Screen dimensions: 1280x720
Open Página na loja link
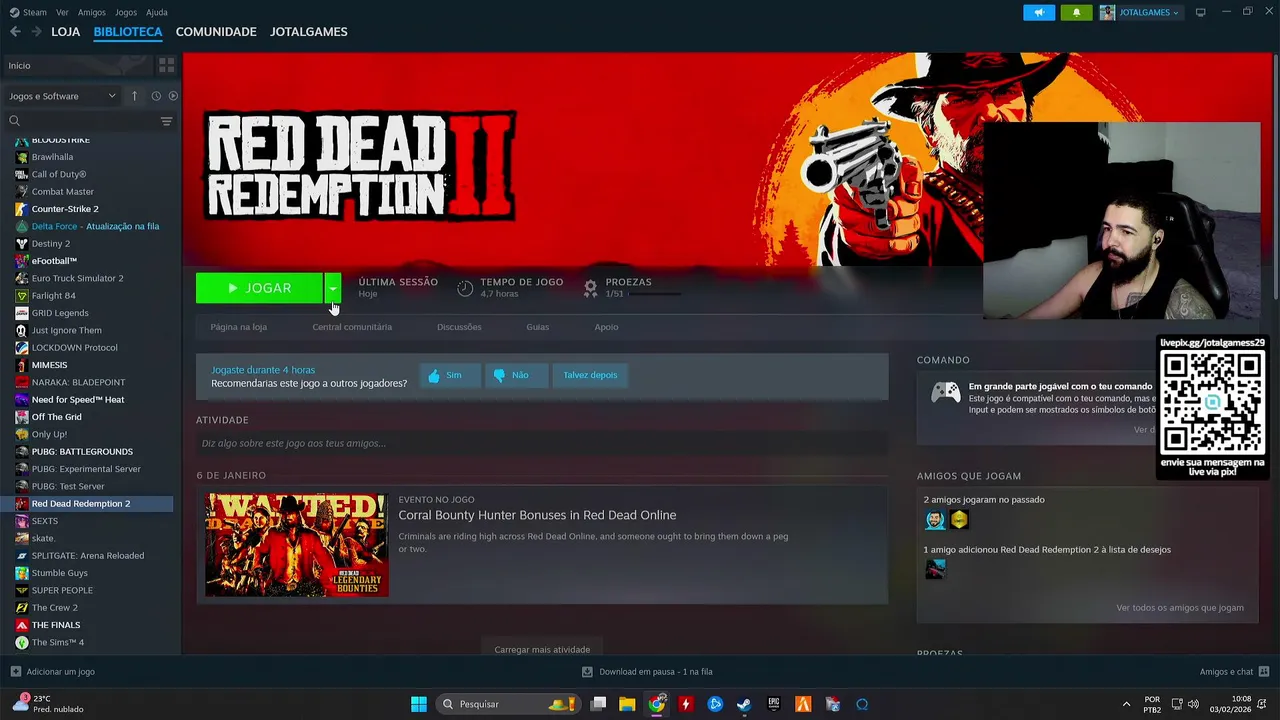(238, 327)
